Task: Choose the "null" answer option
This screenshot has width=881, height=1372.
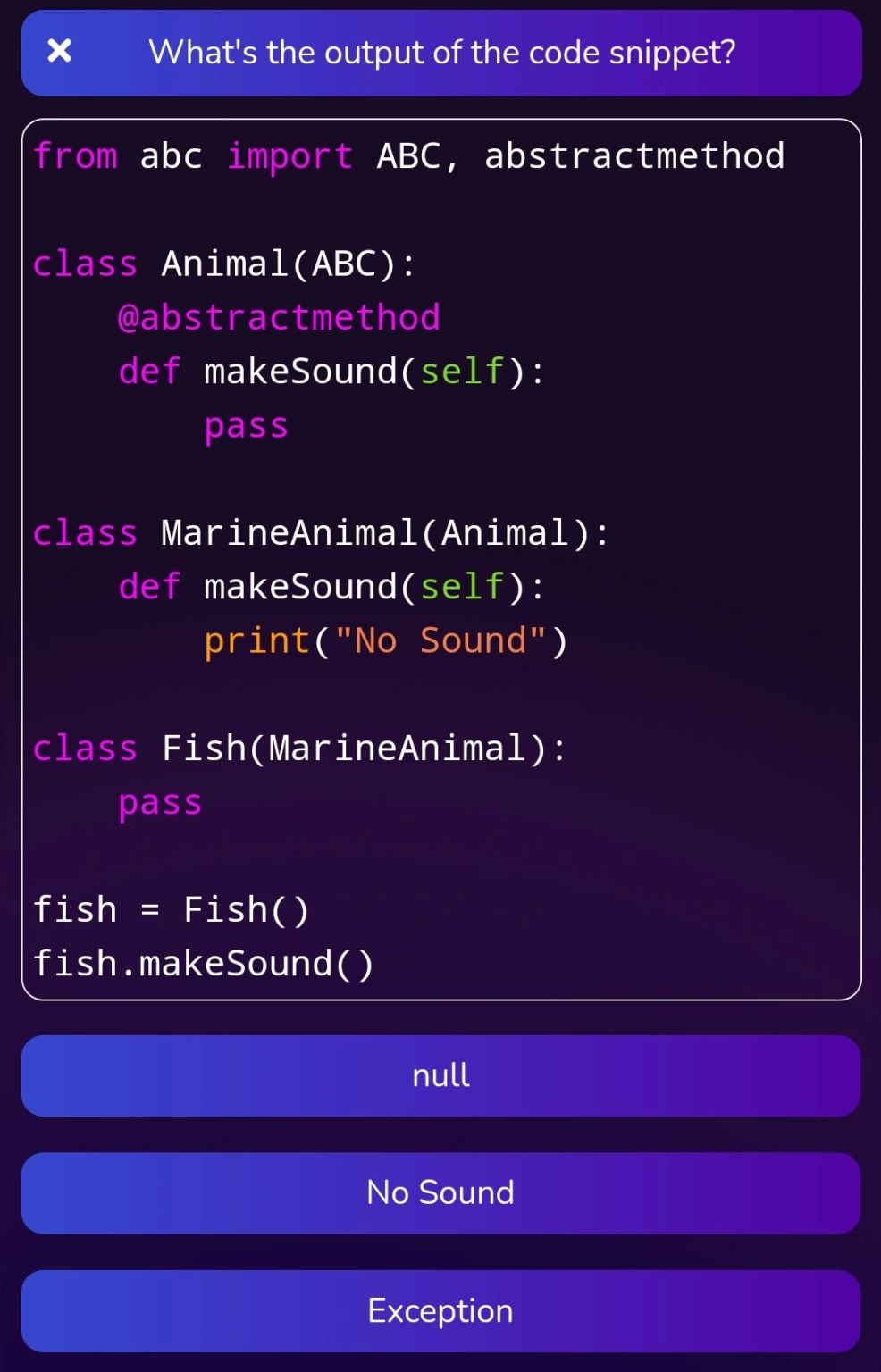Action: 440,1075
